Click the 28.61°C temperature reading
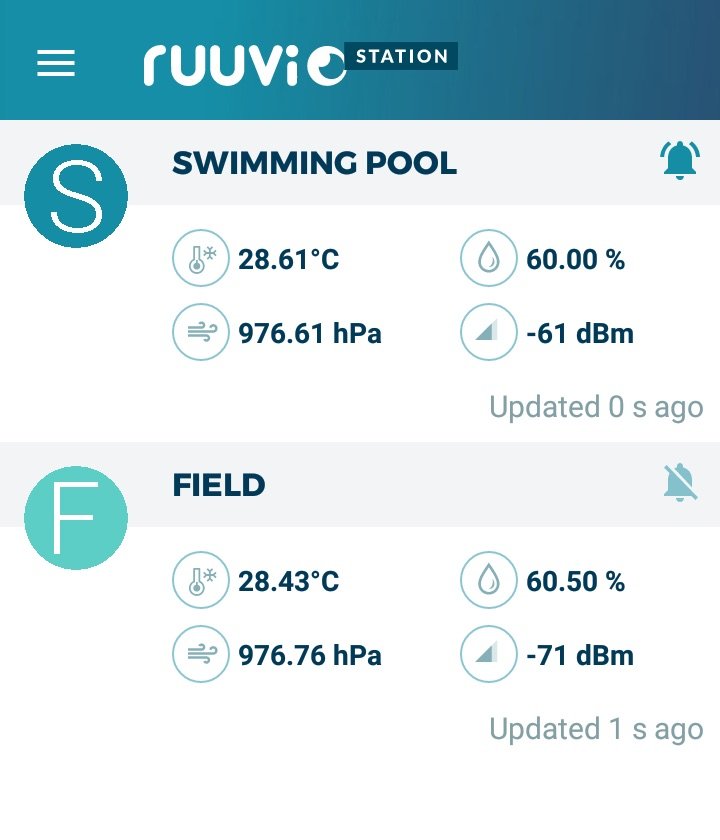720x840 pixels. (288, 259)
